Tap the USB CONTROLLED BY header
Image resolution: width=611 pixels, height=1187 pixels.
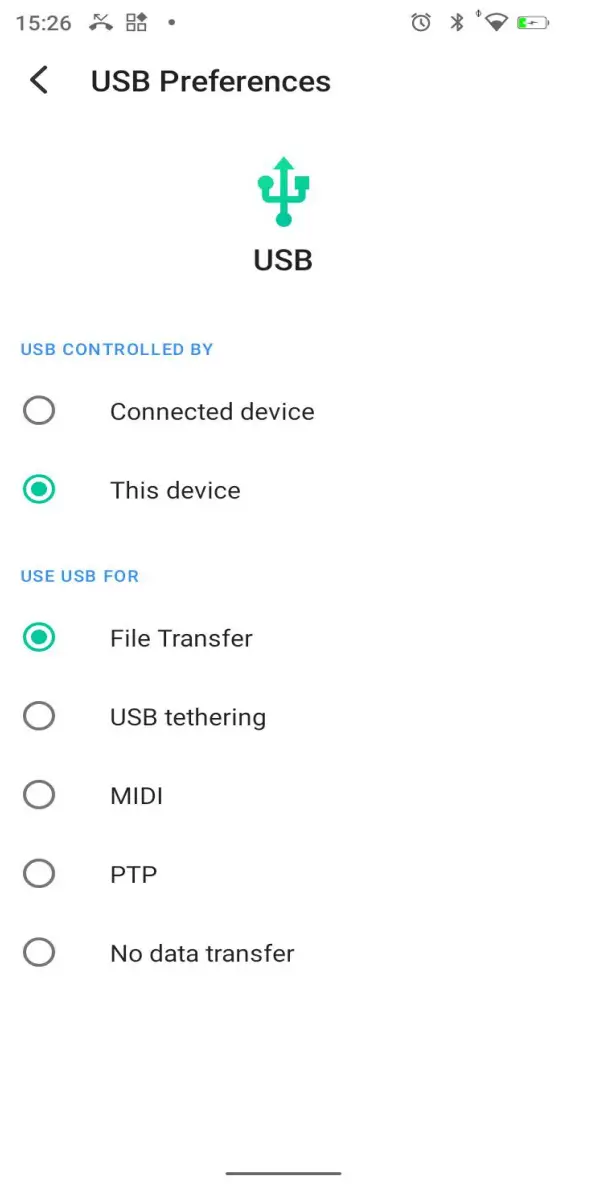(x=116, y=349)
